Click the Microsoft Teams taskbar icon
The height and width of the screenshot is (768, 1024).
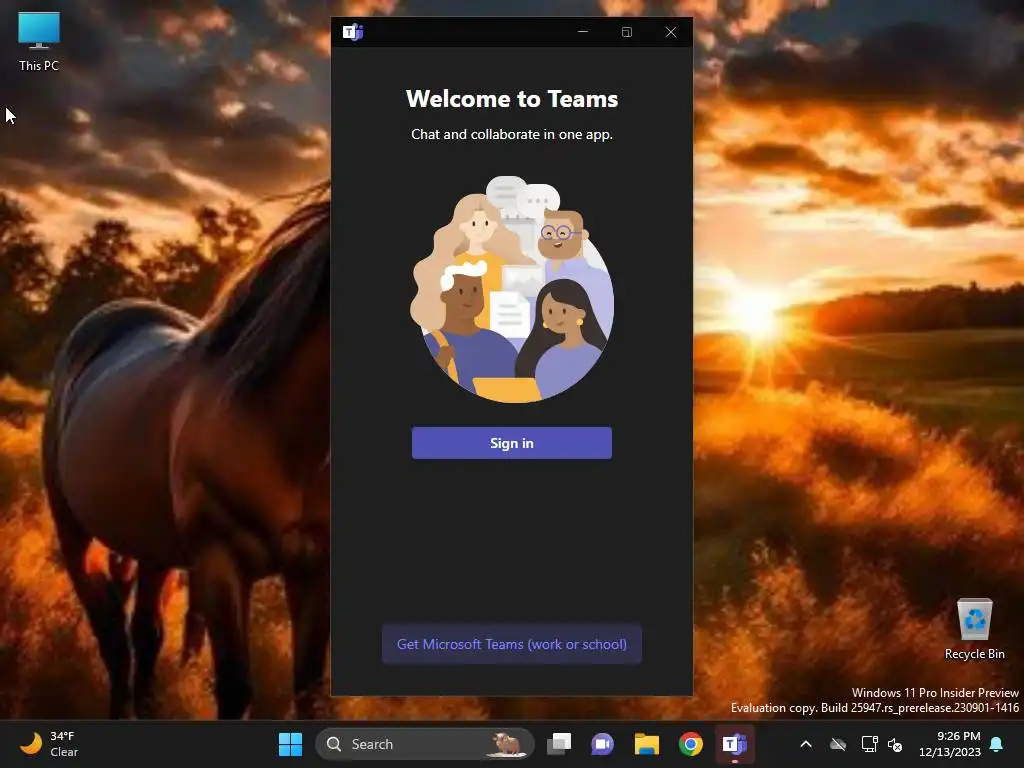[735, 744]
